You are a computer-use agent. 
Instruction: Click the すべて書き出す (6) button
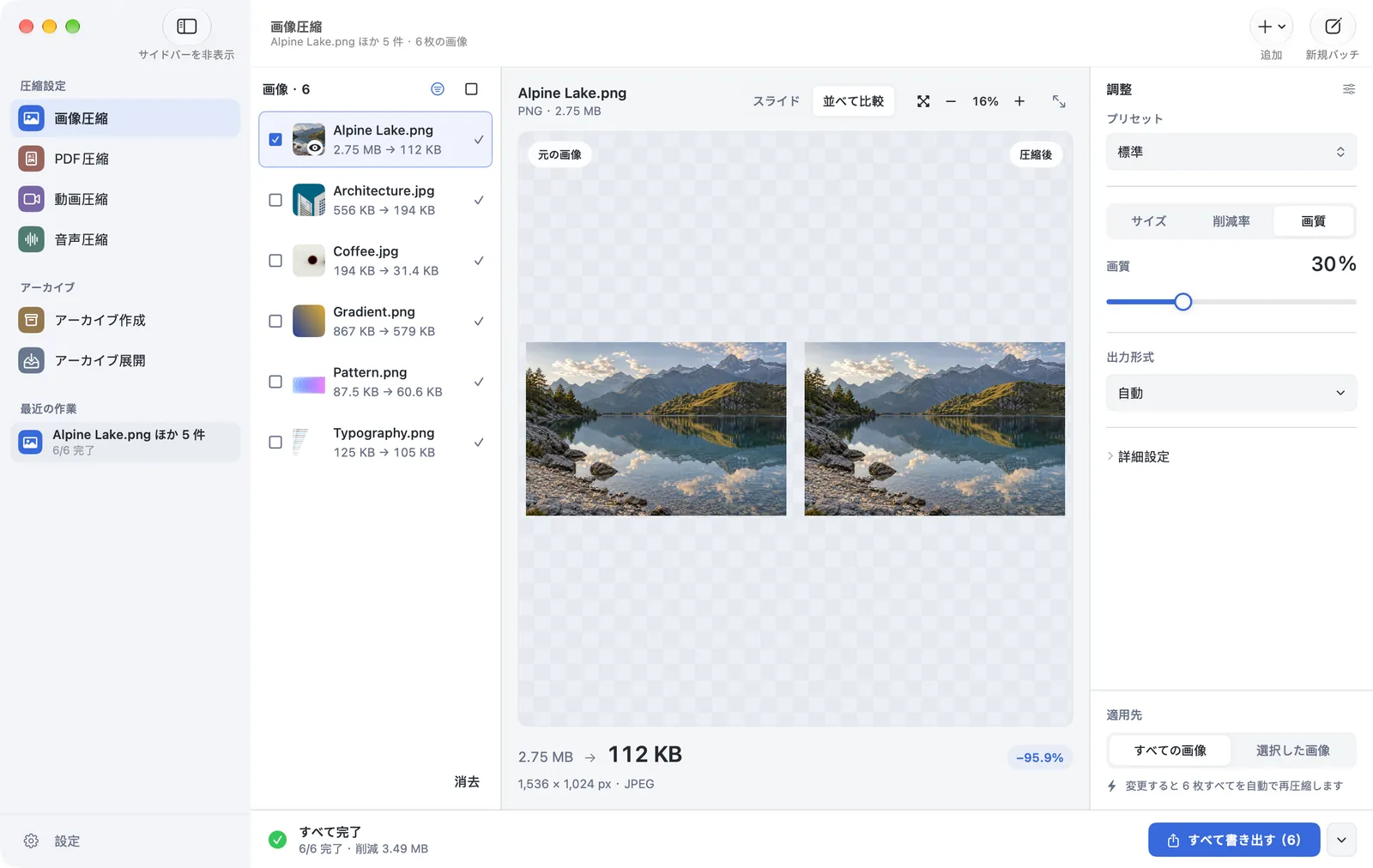[x=1234, y=840]
